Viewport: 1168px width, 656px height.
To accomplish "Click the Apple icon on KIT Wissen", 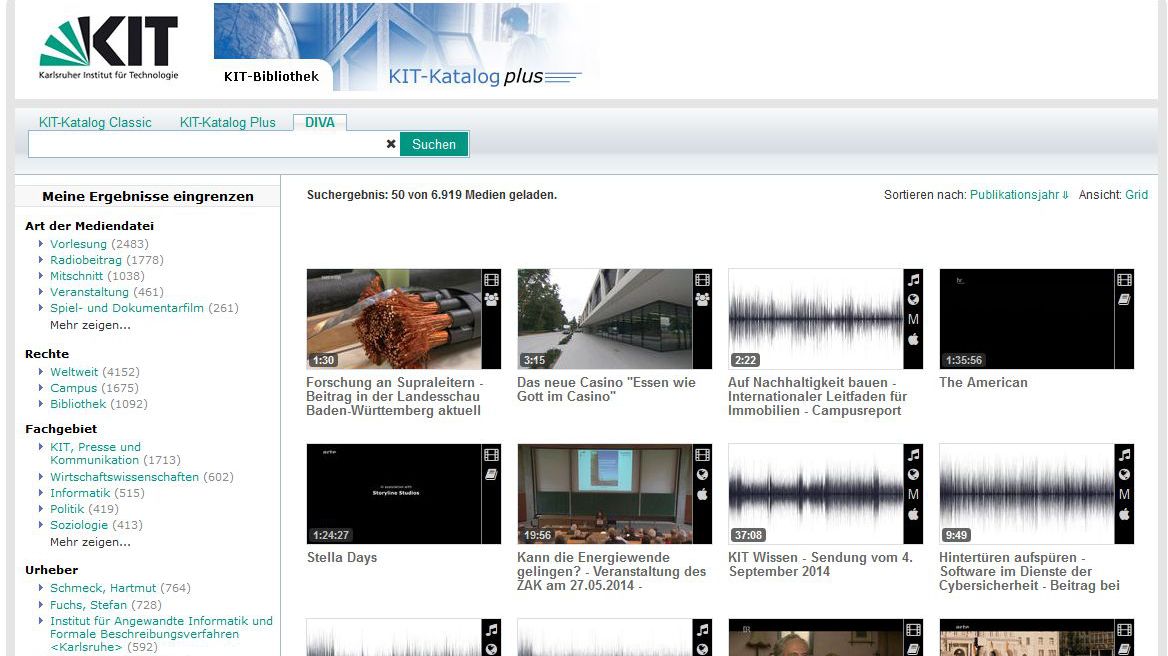I will [913, 515].
